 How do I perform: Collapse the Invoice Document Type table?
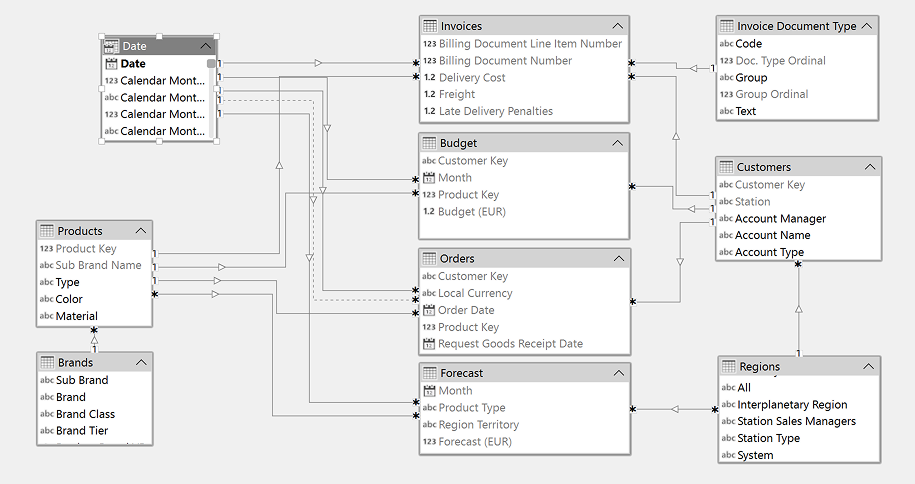[x=867, y=26]
